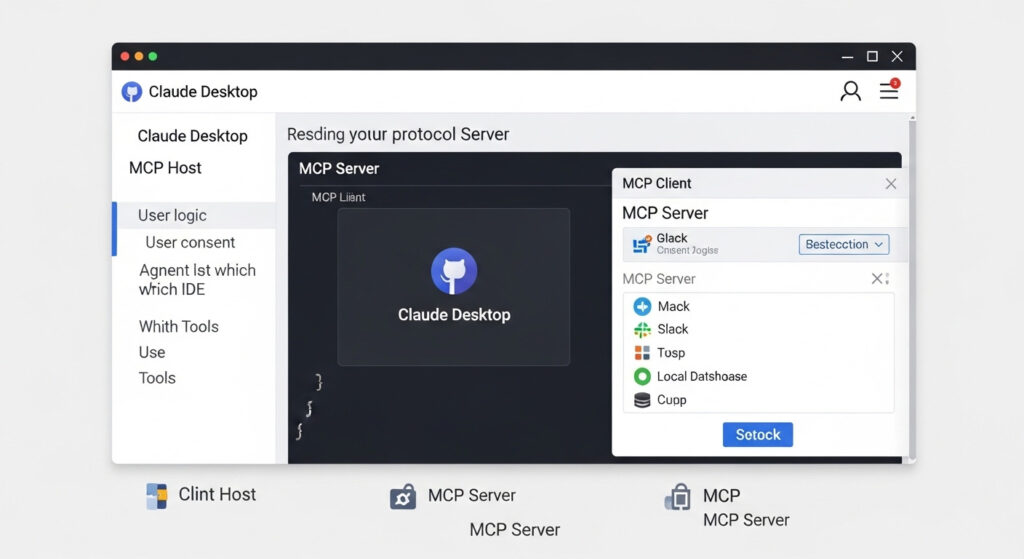Click the Claude Desktop card in dark panel
Viewport: 1024px width, 559px height.
(x=454, y=287)
